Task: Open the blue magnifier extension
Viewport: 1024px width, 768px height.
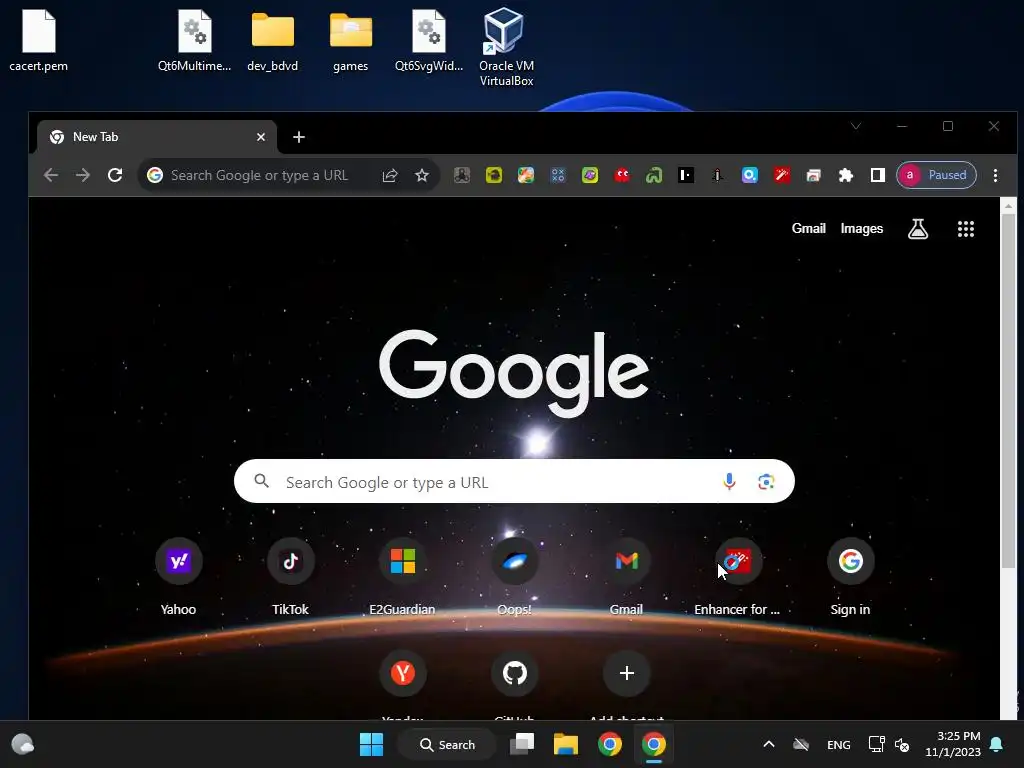Action: coord(750,175)
